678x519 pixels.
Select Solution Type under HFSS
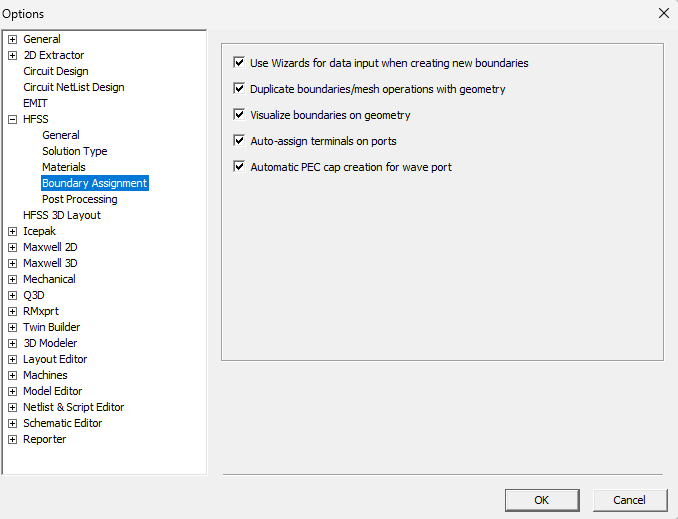[74, 151]
